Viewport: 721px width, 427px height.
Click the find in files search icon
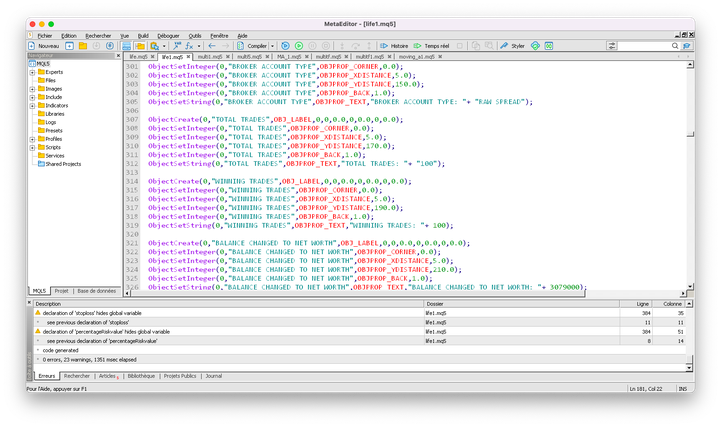point(154,46)
